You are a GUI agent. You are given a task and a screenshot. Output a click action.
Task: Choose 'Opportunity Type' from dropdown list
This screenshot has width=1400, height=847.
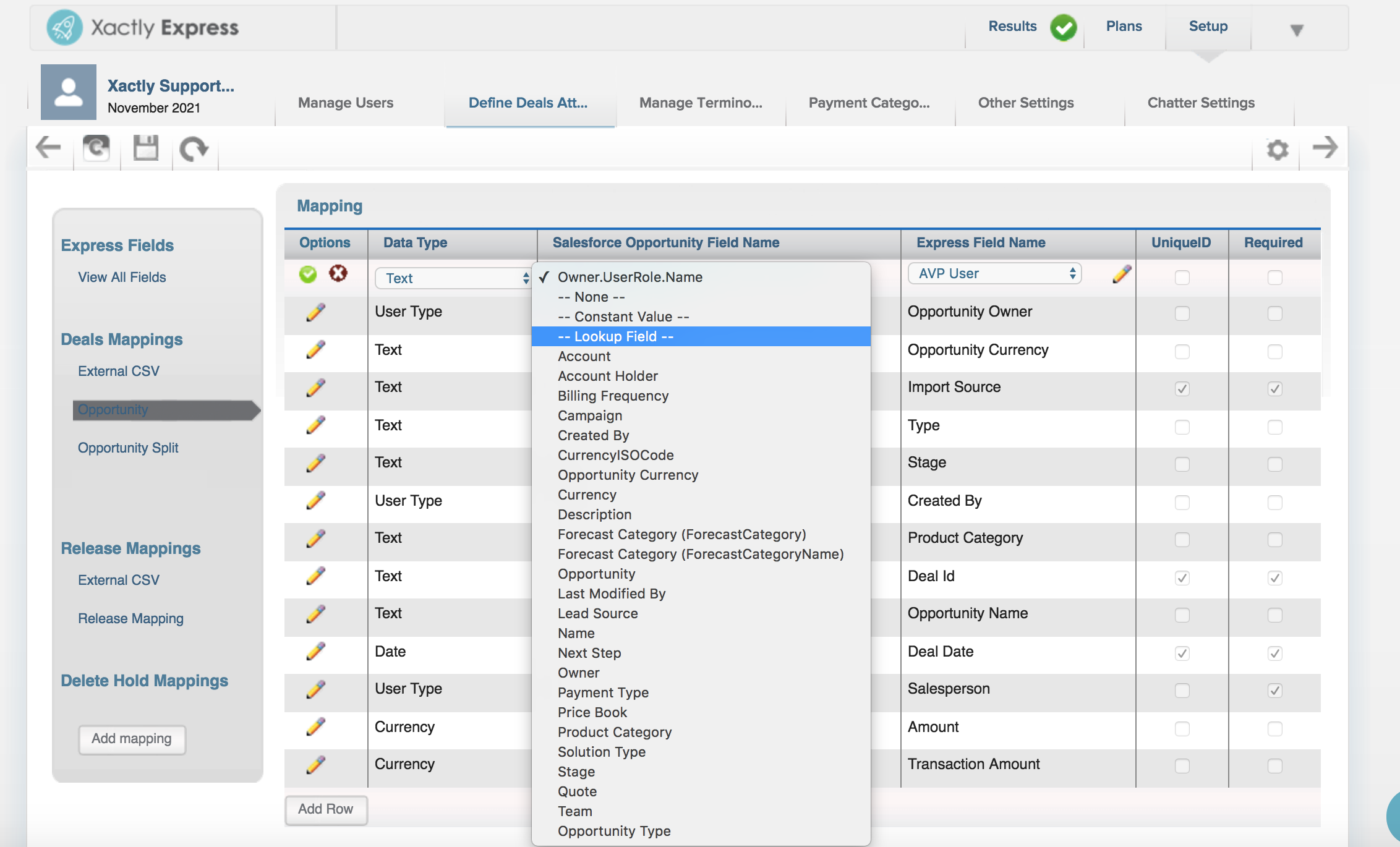pyautogui.click(x=701, y=831)
